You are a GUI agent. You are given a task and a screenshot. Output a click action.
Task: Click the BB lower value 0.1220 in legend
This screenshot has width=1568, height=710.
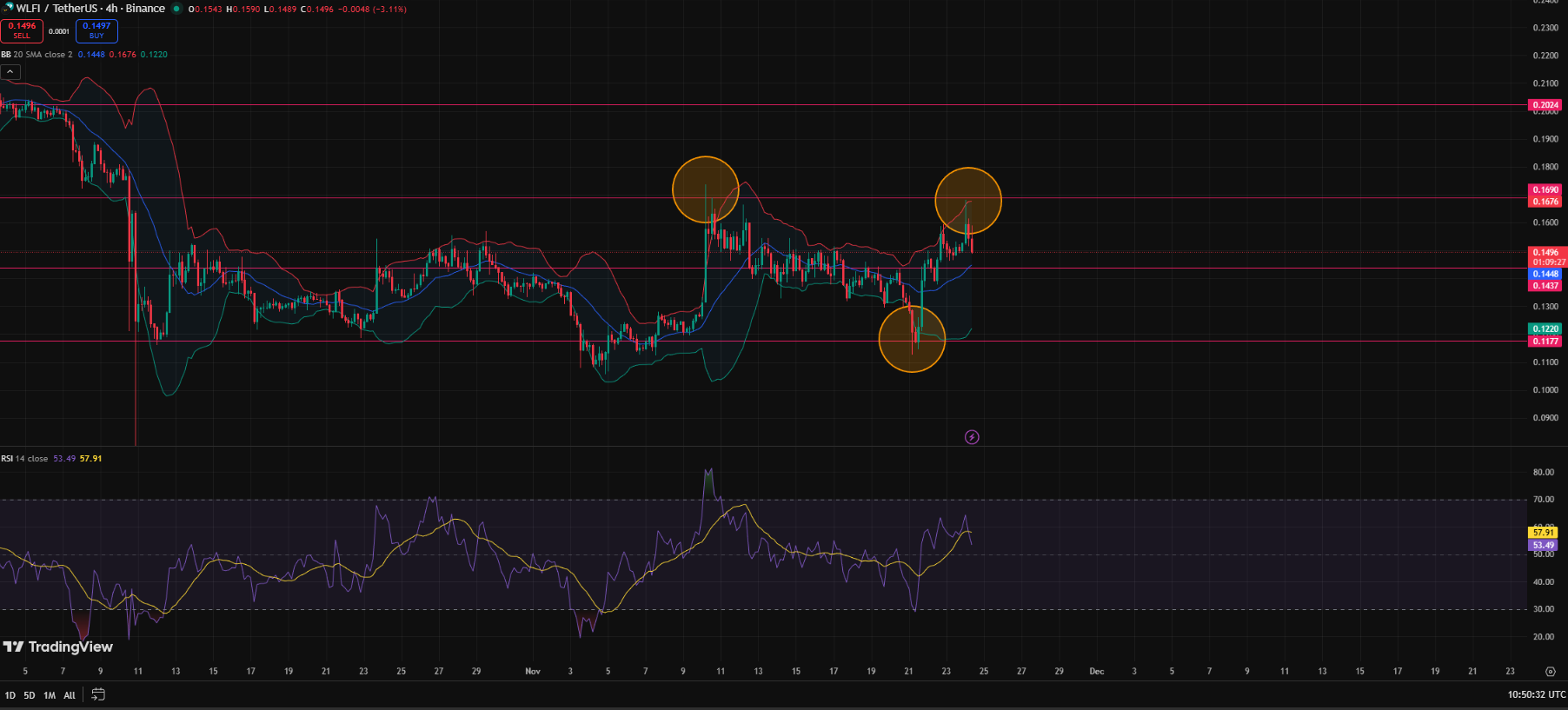154,55
